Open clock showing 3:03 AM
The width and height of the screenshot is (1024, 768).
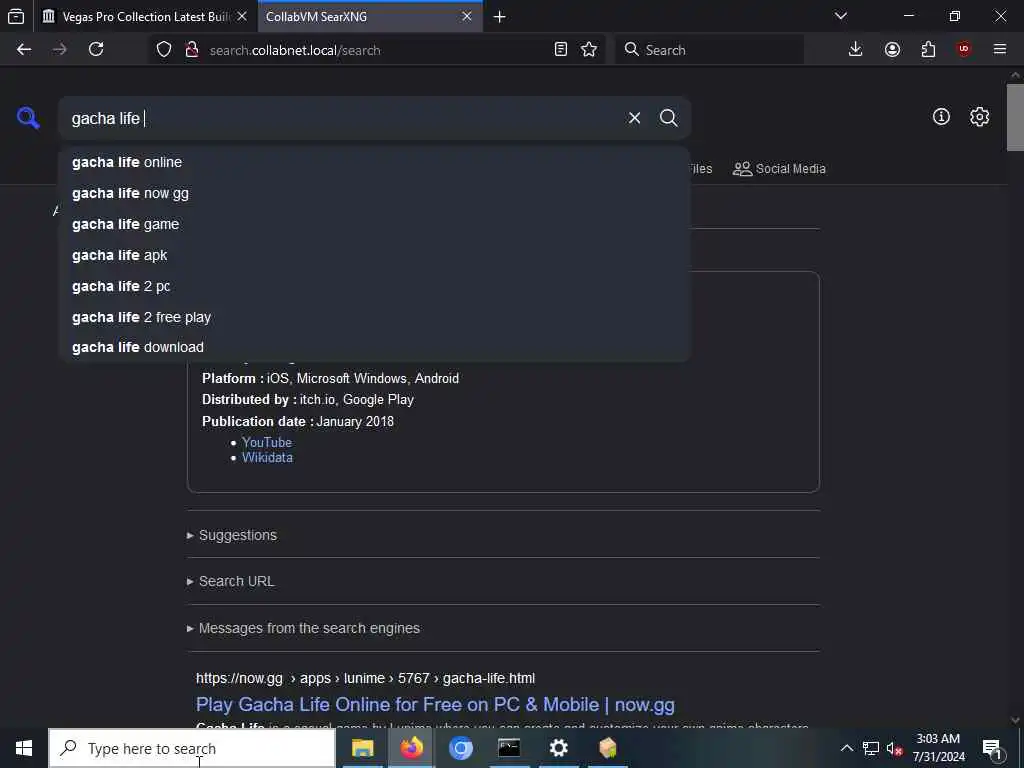(938, 748)
